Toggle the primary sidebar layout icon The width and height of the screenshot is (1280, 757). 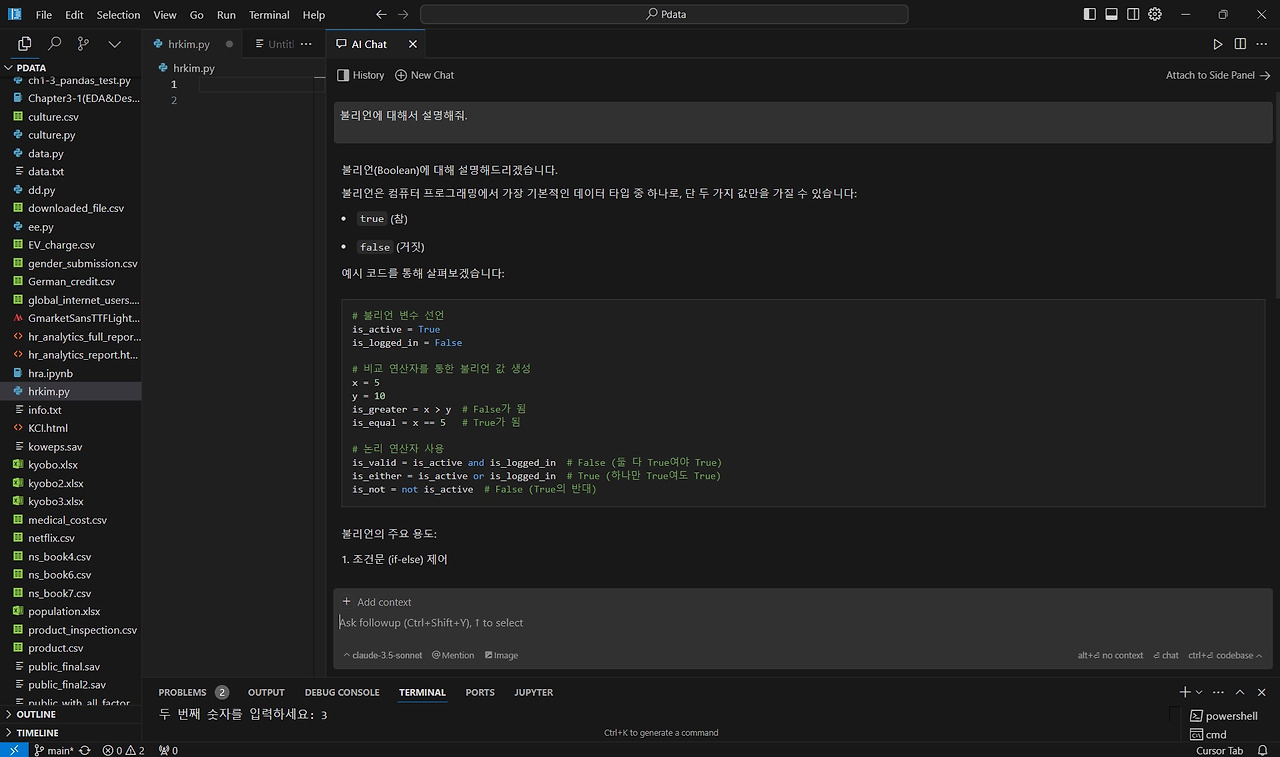click(x=1090, y=15)
